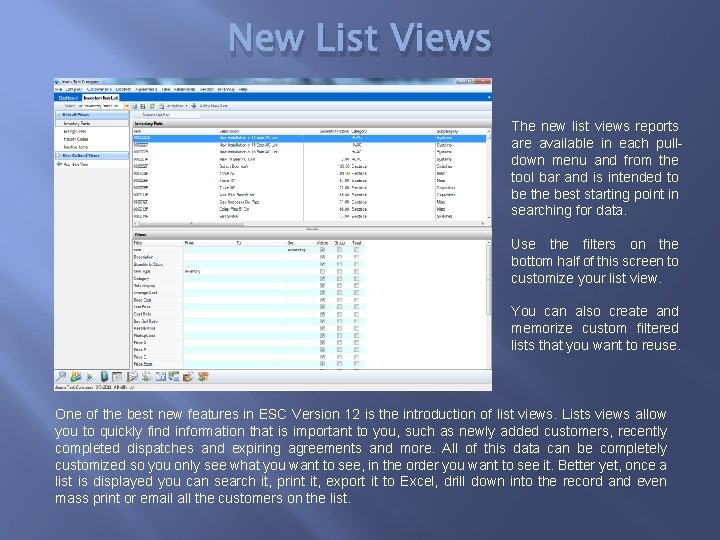
Task: Click the green arrow icon in bottom toolbar
Action: [x=90, y=377]
